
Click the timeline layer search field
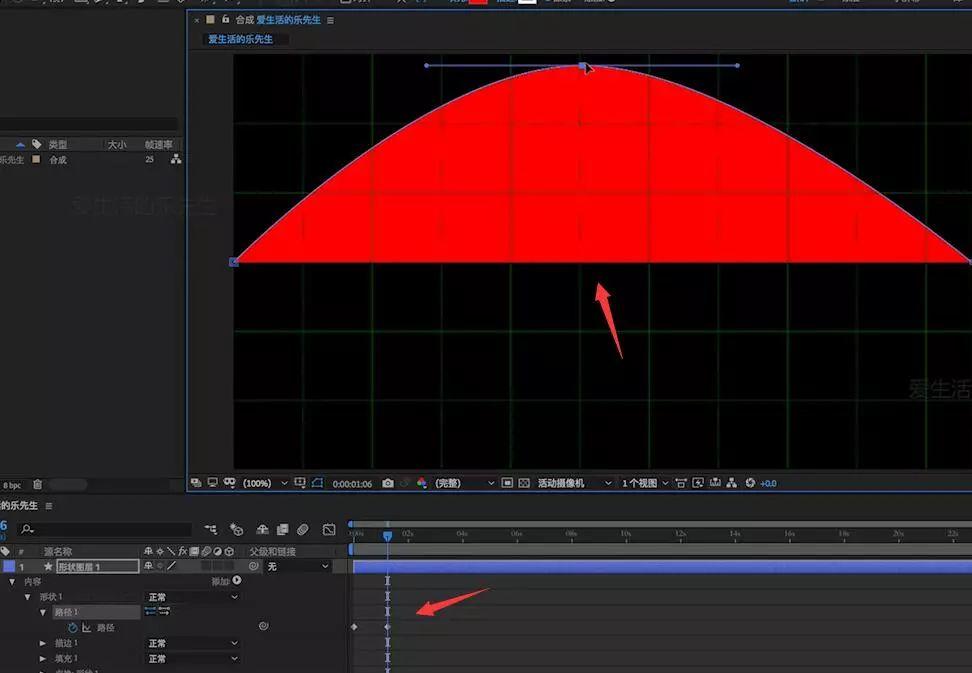click(x=105, y=529)
